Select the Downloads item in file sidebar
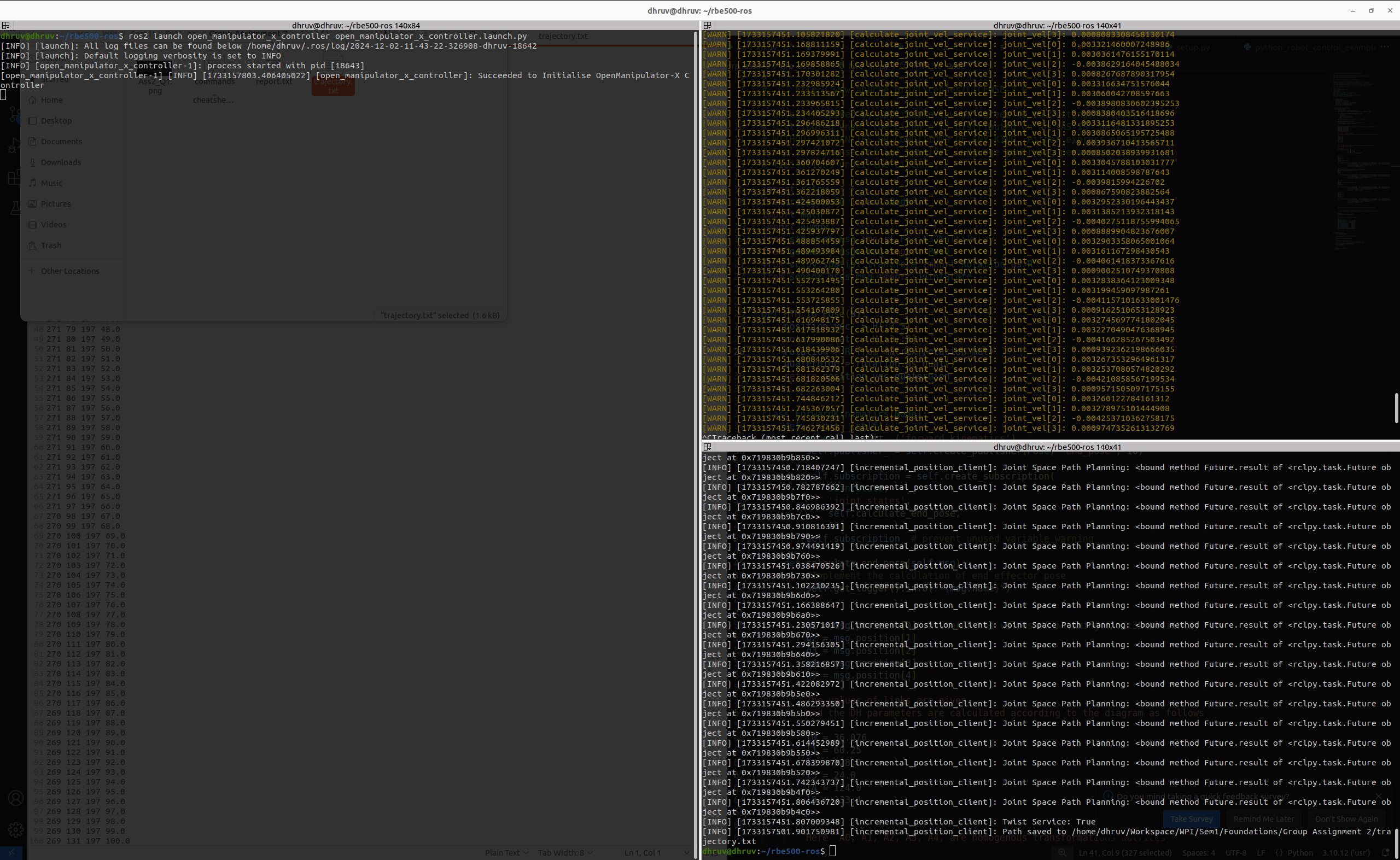Viewport: 1400px width, 860px height. pos(61,163)
